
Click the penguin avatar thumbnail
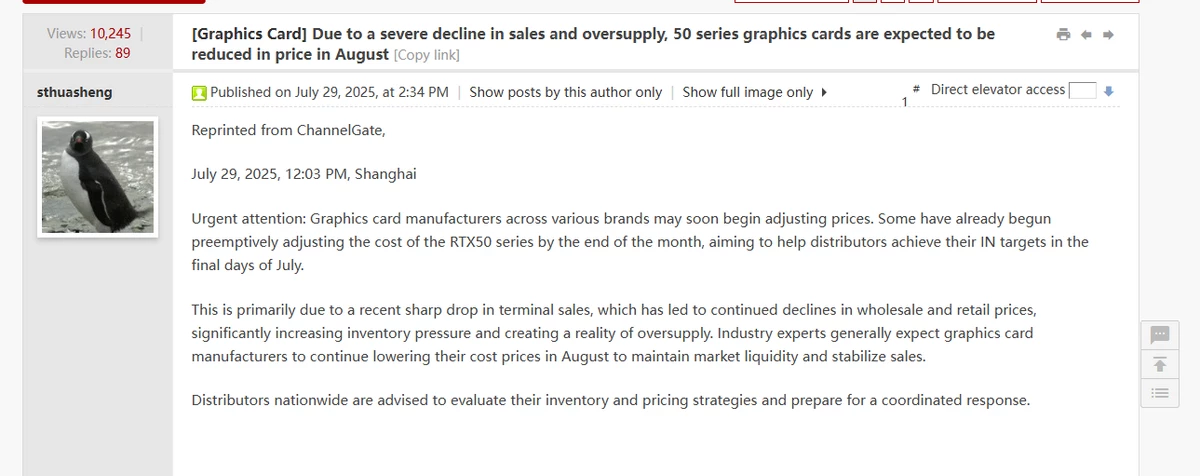click(97, 177)
